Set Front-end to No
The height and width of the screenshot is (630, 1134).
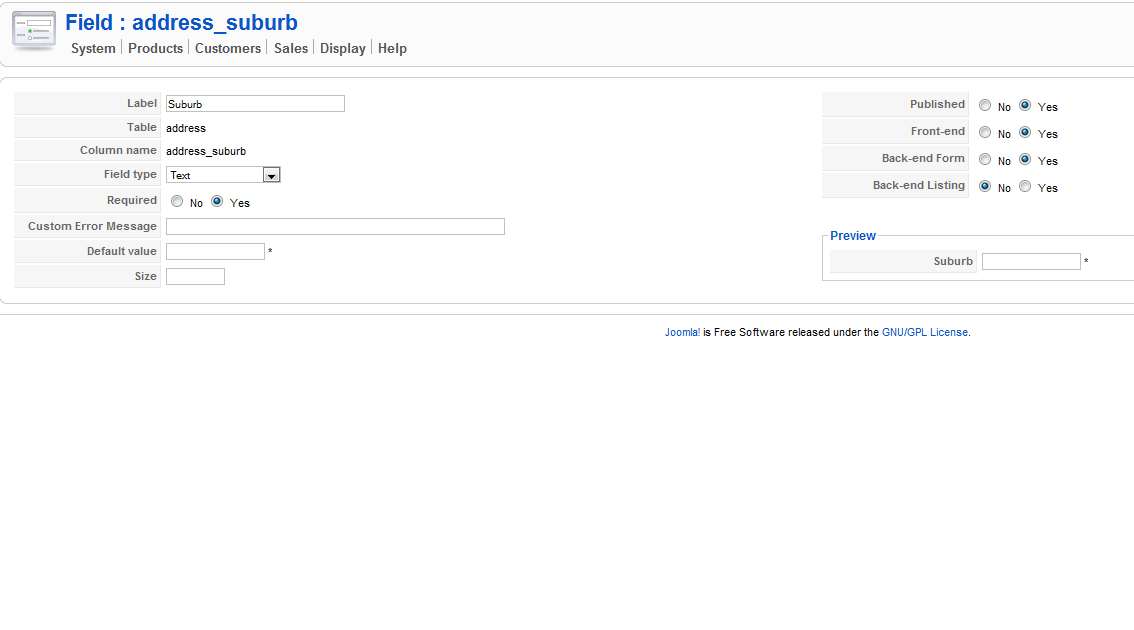coord(985,132)
